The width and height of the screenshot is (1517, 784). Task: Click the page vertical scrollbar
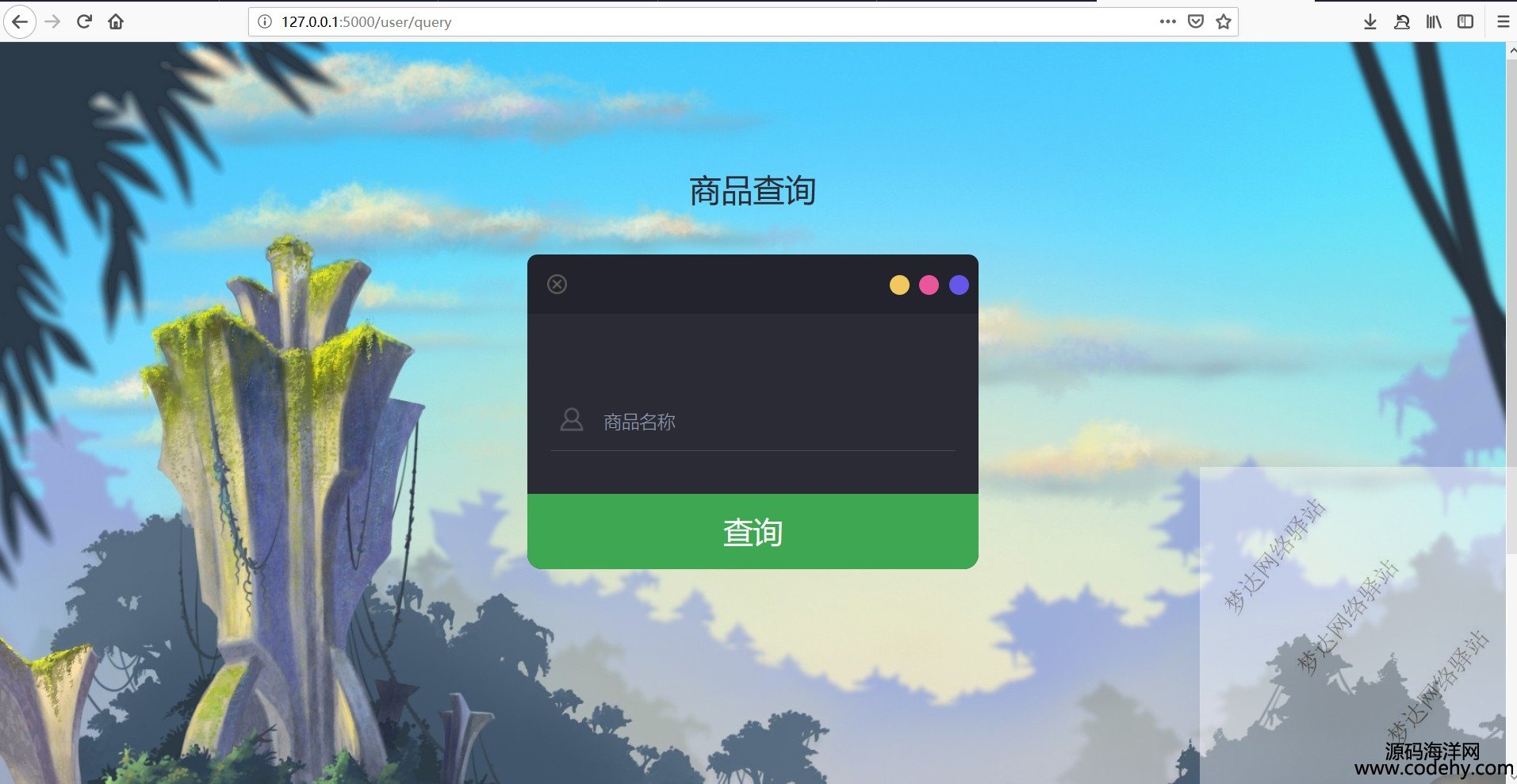1511,305
